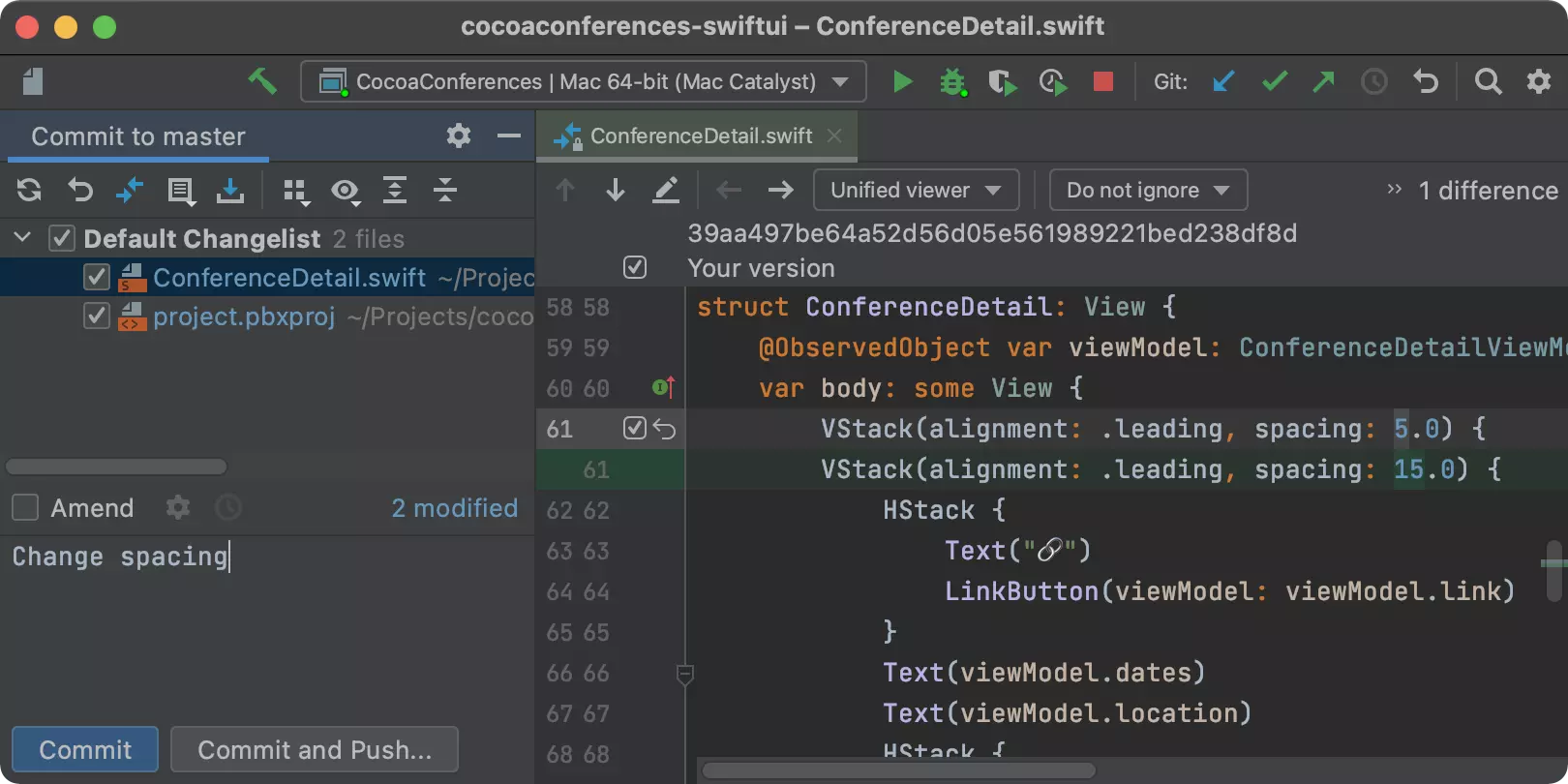This screenshot has width=1568, height=784.
Task: Click the Commit button
Action: pyautogui.click(x=85, y=750)
